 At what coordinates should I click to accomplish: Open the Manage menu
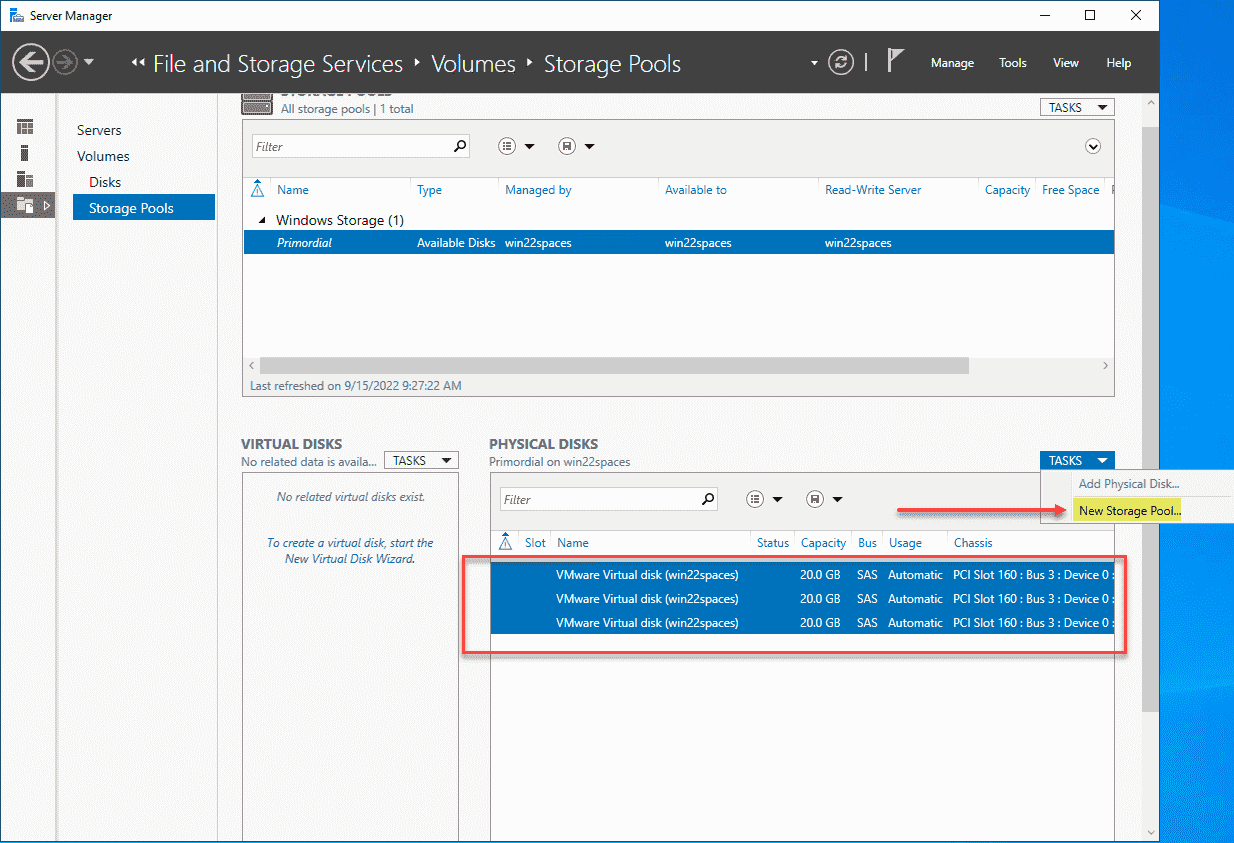(x=952, y=63)
